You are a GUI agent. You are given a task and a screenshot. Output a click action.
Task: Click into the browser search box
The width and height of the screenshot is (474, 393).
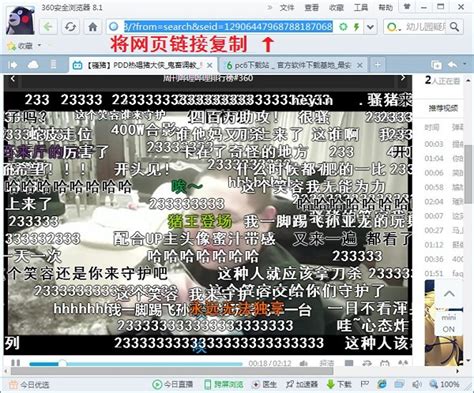point(425,27)
